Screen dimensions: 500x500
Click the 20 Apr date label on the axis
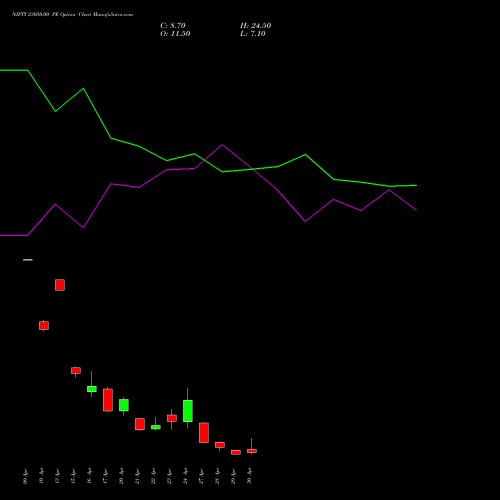click(122, 477)
